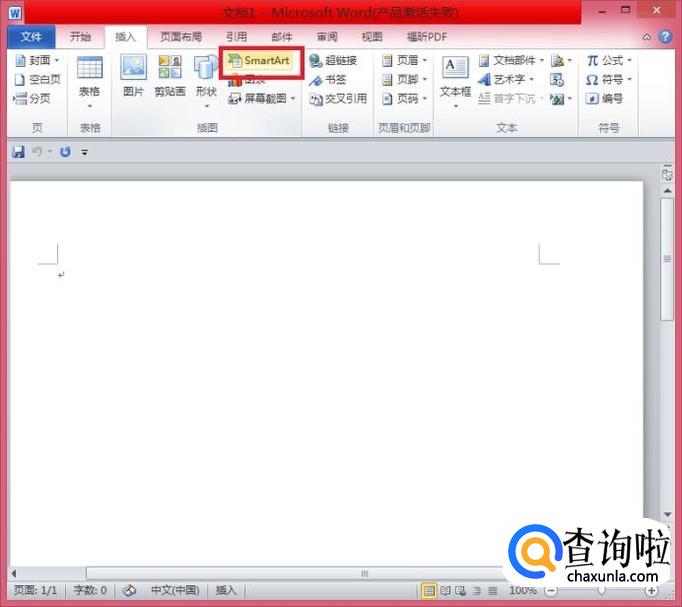Toggle the ruler icon above vertical scrollbar
682x607 pixels.
coord(667,174)
